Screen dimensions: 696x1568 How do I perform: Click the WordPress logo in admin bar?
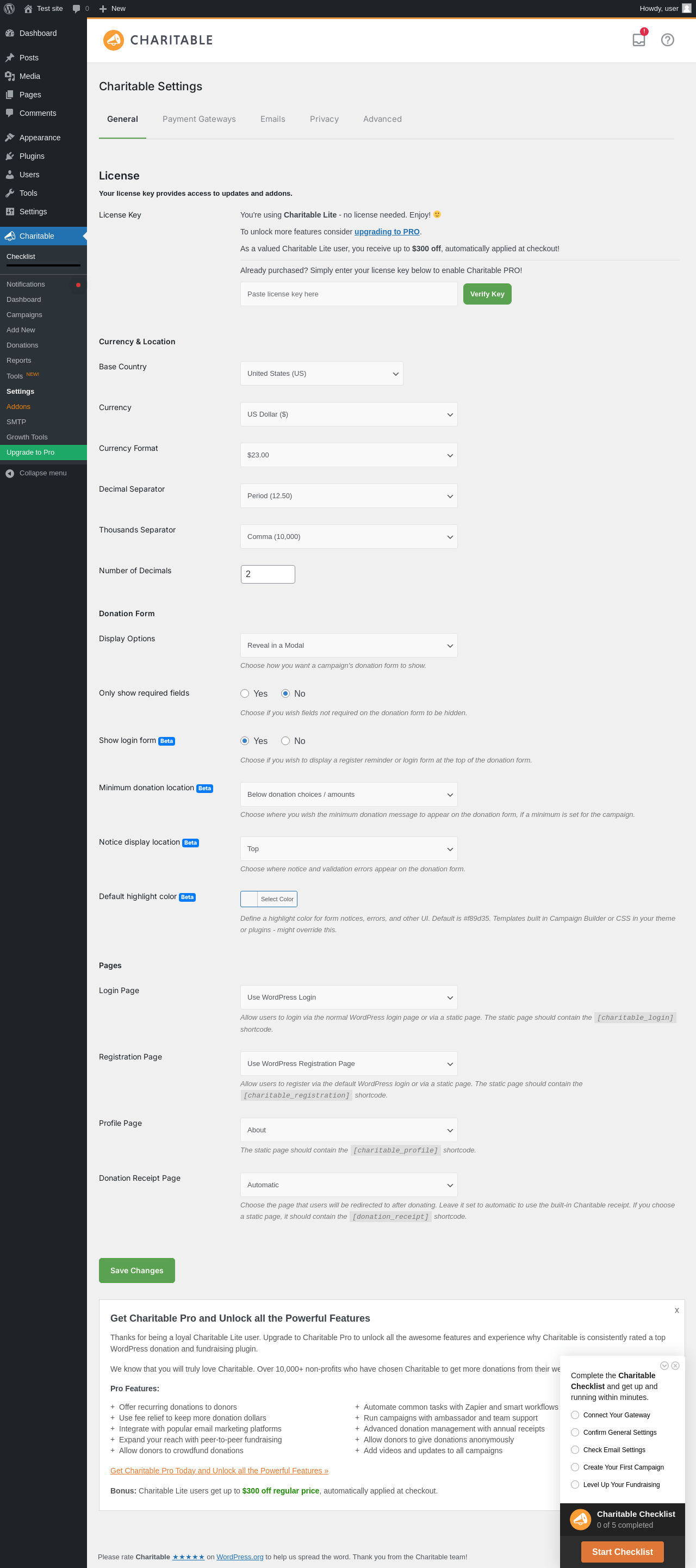click(x=9, y=9)
